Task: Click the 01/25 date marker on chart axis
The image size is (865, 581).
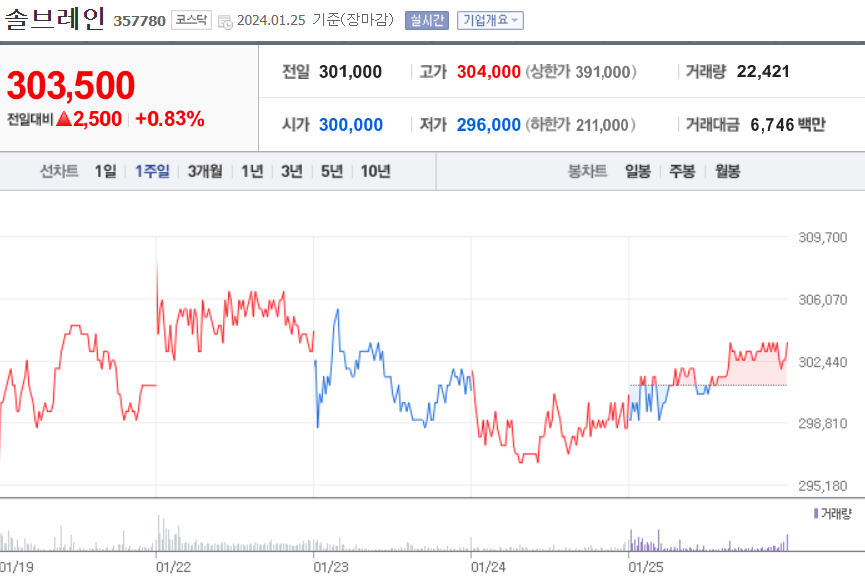Action: pyautogui.click(x=646, y=567)
